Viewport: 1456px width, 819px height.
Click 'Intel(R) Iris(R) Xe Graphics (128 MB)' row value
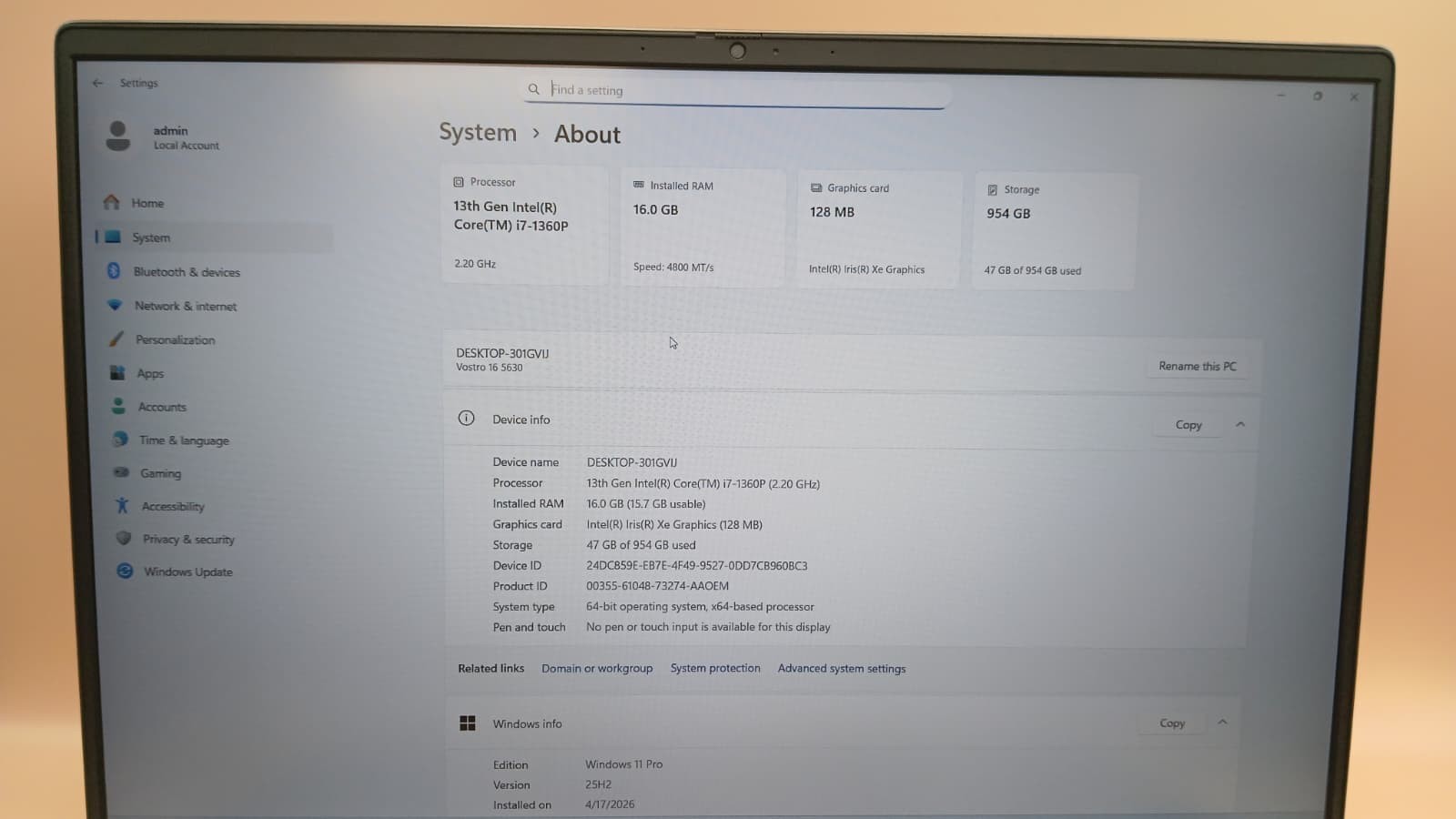(674, 524)
